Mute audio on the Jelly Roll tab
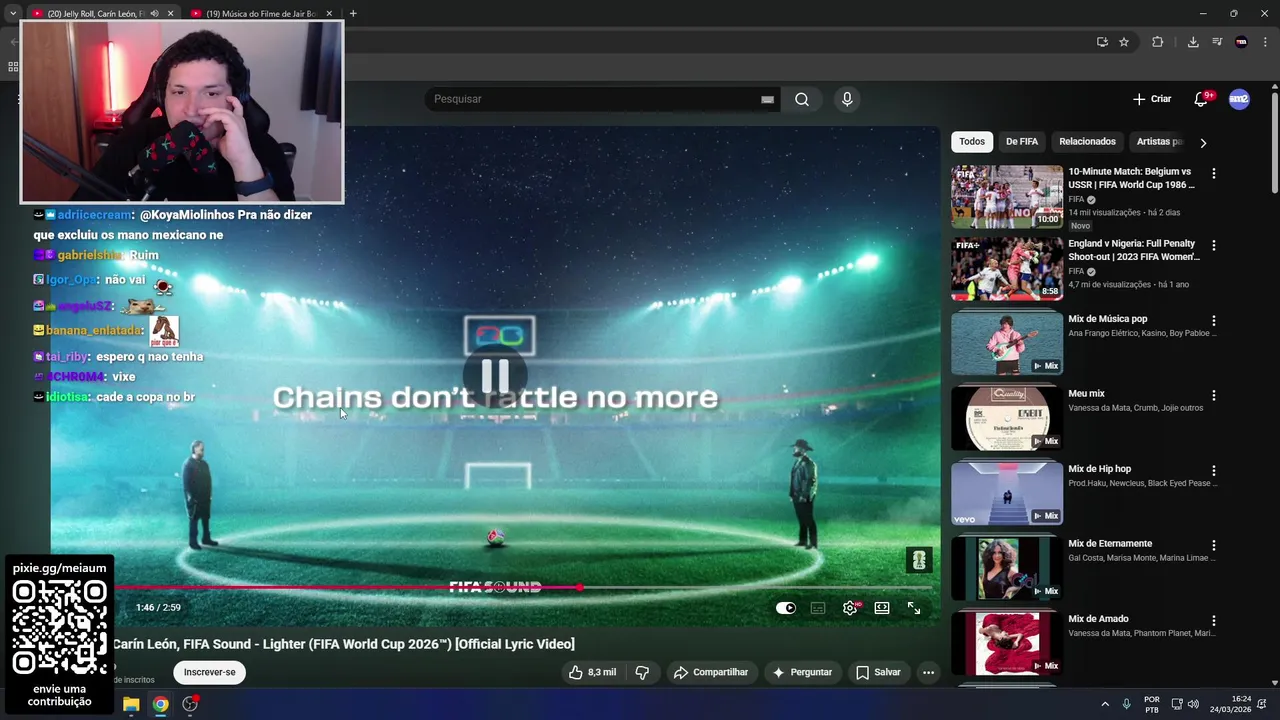 point(154,14)
